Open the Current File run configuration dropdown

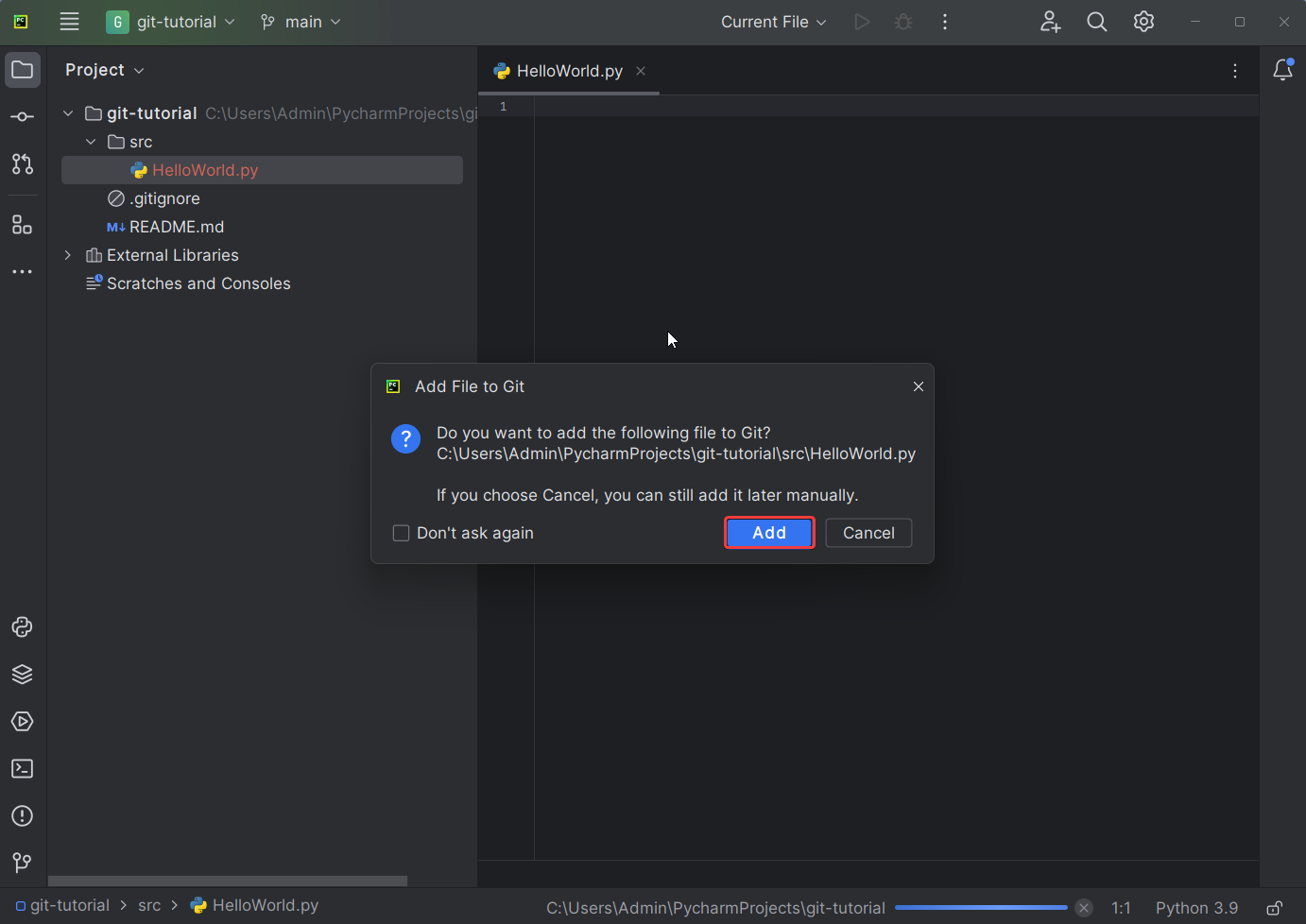point(773,22)
